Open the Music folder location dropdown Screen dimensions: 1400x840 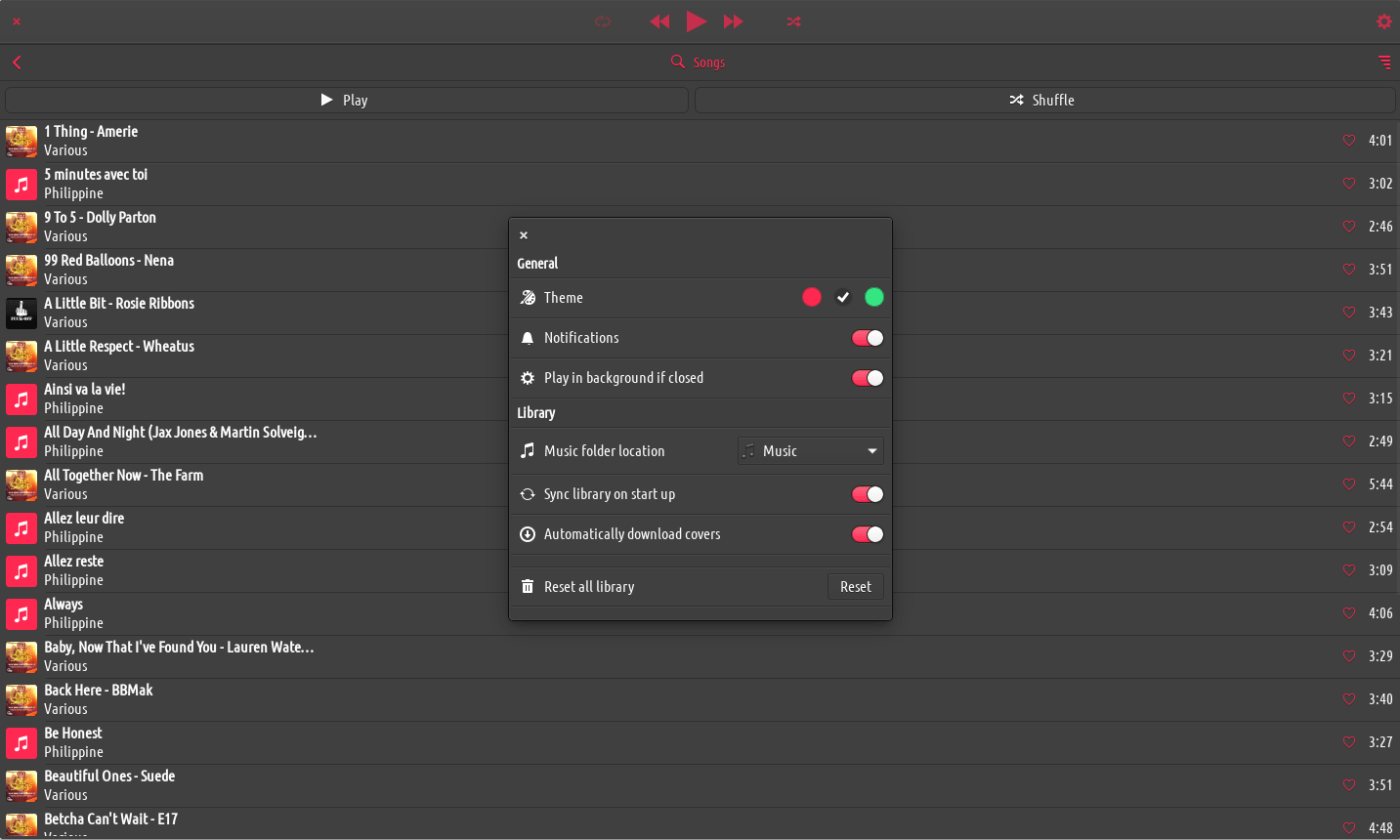tap(810, 451)
